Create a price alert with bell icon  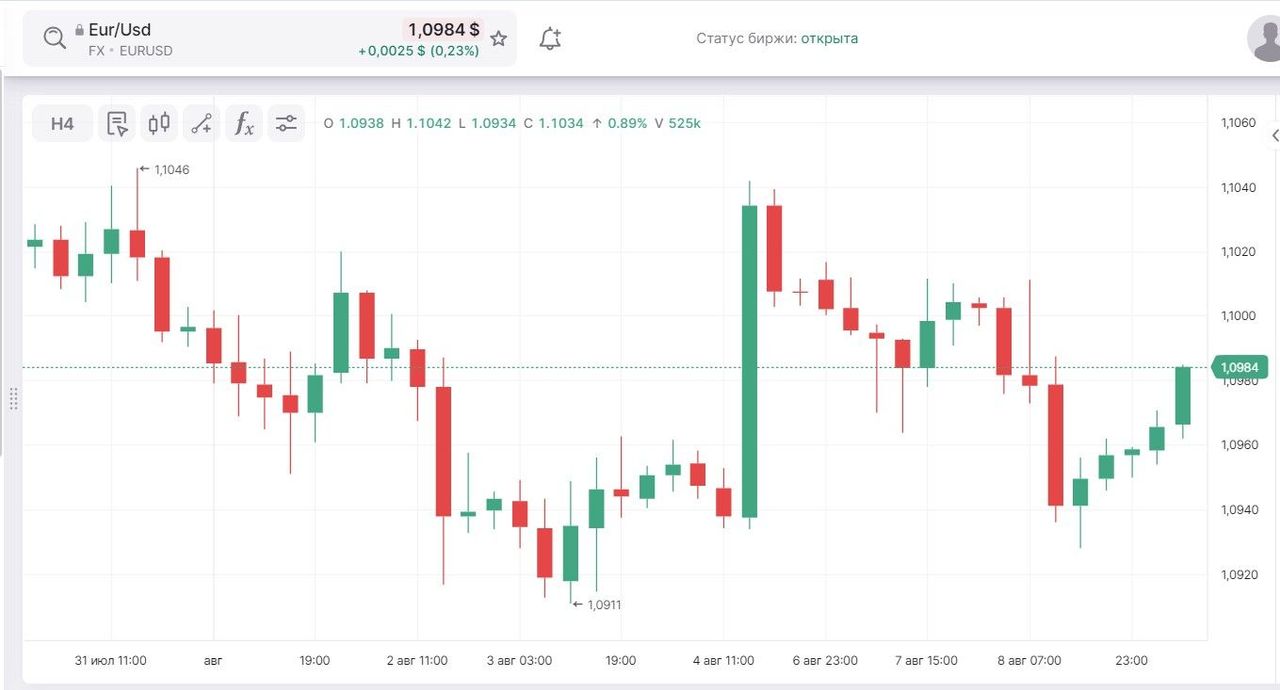pos(550,39)
